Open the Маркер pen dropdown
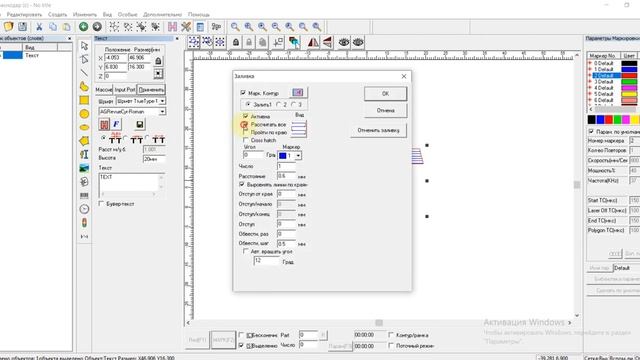The width and height of the screenshot is (640, 360). pyautogui.click(x=298, y=156)
